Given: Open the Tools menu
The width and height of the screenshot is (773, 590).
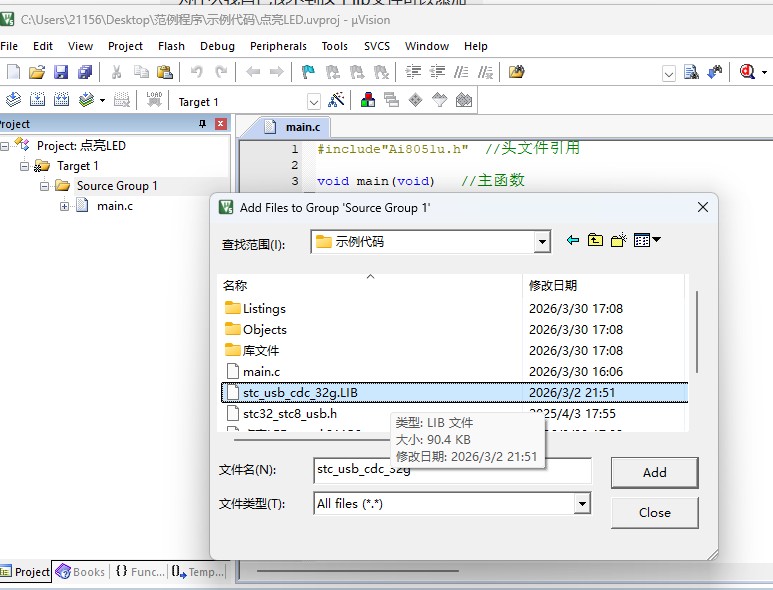Looking at the screenshot, I should 335,46.
